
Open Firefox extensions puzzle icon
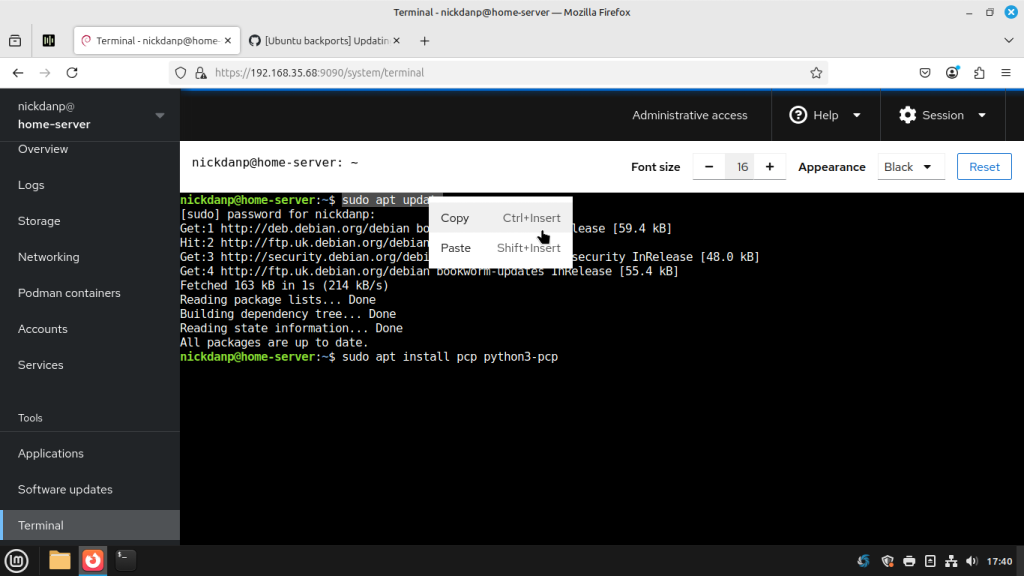[979, 73]
